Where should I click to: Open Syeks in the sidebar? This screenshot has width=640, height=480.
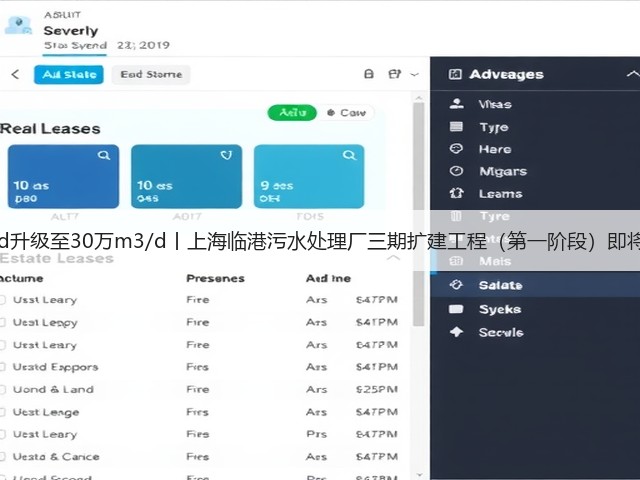click(x=500, y=309)
